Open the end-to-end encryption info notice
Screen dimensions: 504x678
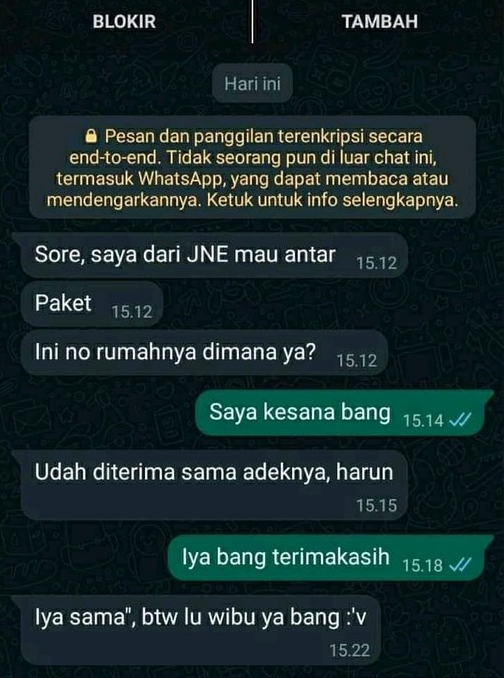pos(252,168)
